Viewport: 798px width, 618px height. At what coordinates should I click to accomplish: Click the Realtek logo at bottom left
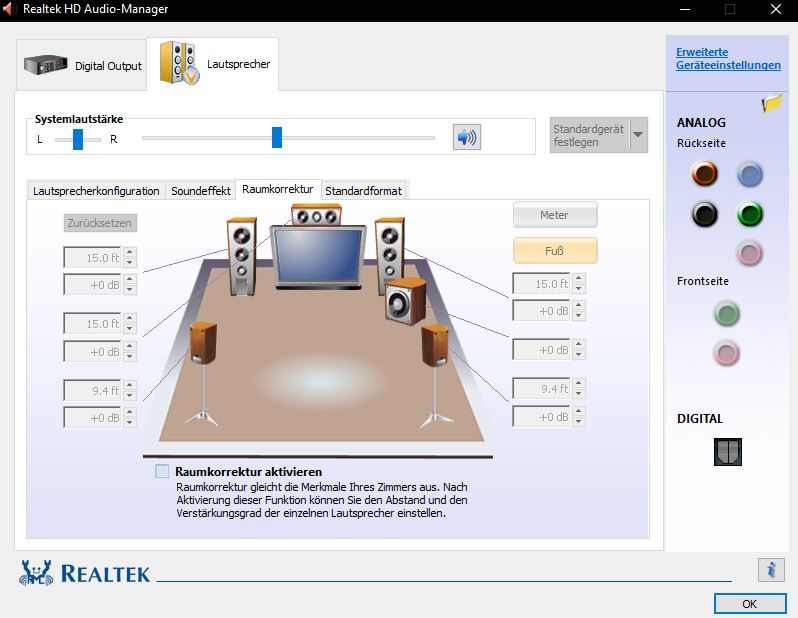tap(84, 573)
